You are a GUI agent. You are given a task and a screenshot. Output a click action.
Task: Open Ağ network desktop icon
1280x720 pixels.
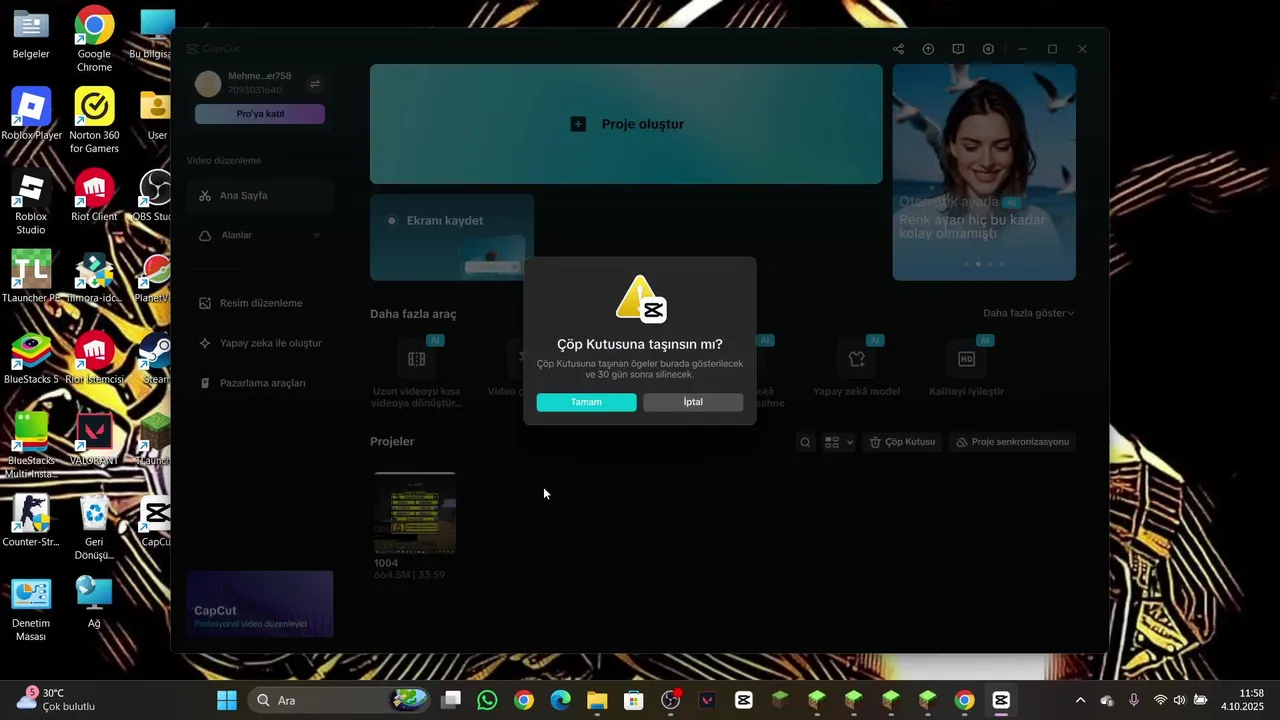[x=94, y=603]
